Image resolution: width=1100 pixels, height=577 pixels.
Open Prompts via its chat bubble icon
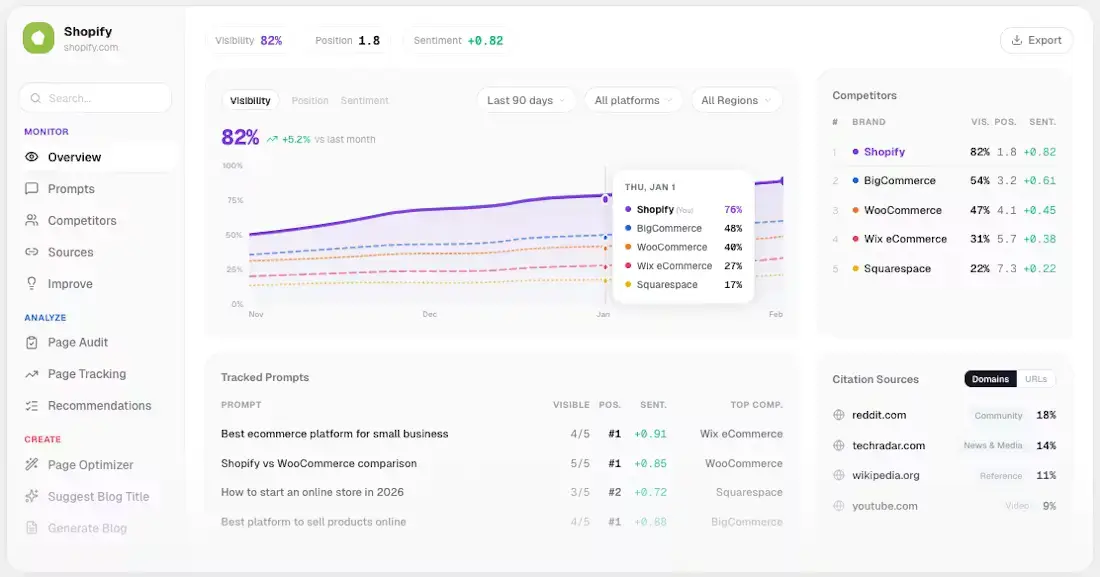pyautogui.click(x=32, y=189)
